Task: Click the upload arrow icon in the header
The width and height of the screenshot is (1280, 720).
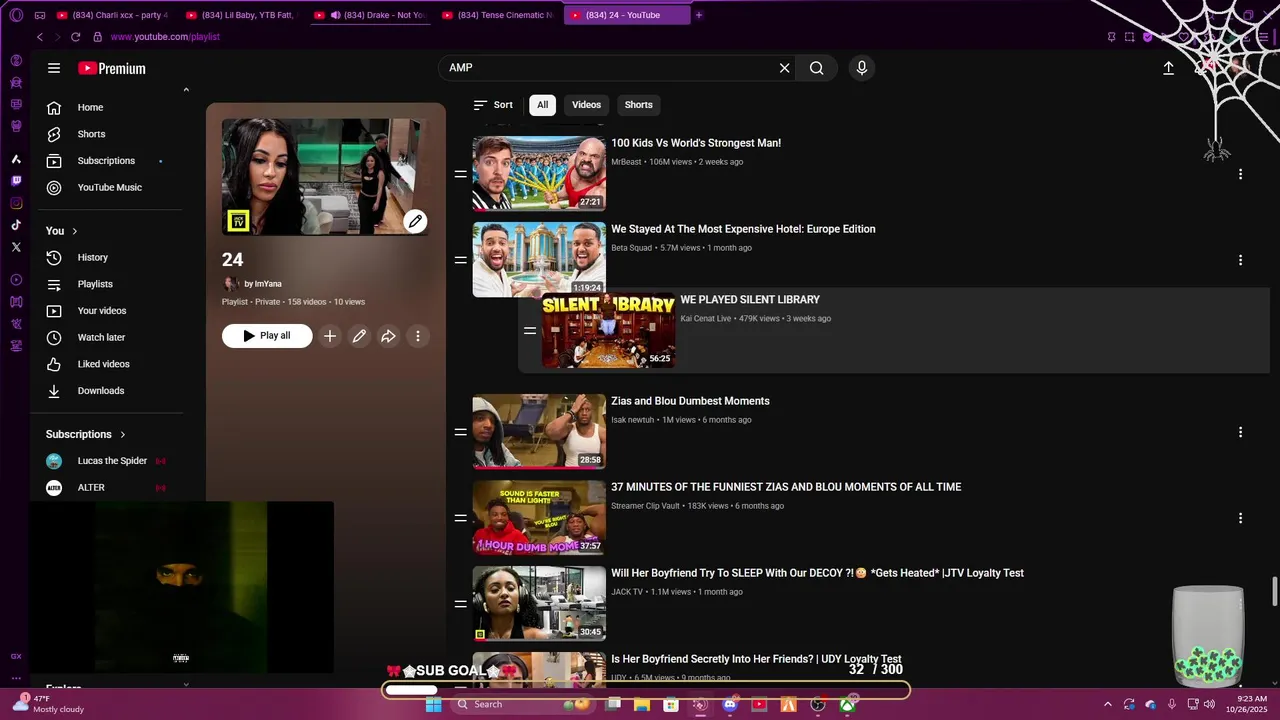Action: [1168, 68]
